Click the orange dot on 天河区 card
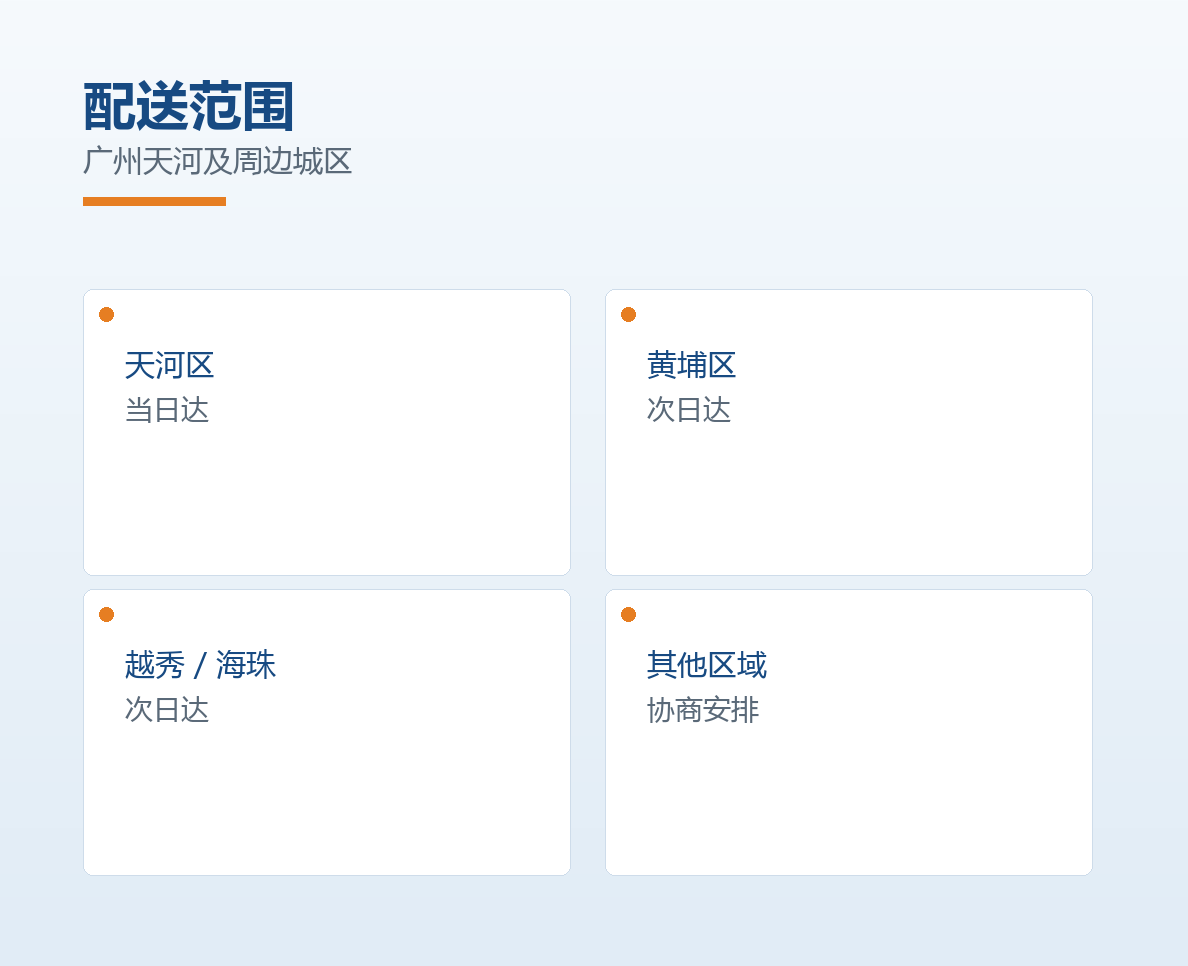Viewport: 1188px width, 966px height. [106, 314]
